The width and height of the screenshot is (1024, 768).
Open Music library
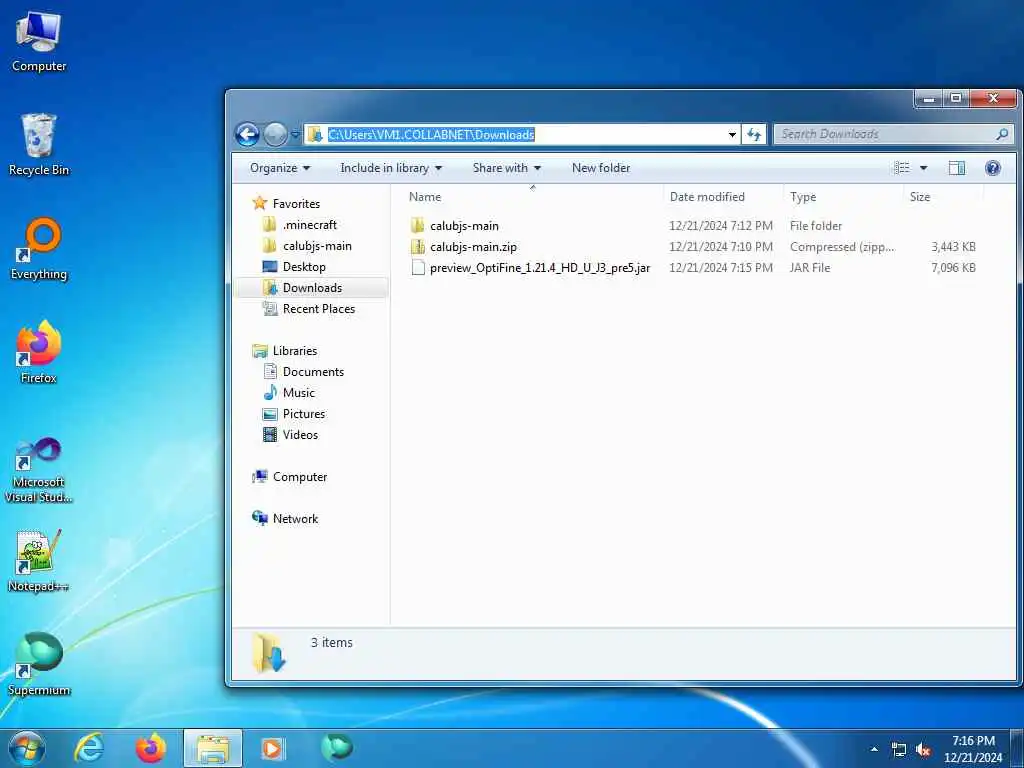[298, 392]
